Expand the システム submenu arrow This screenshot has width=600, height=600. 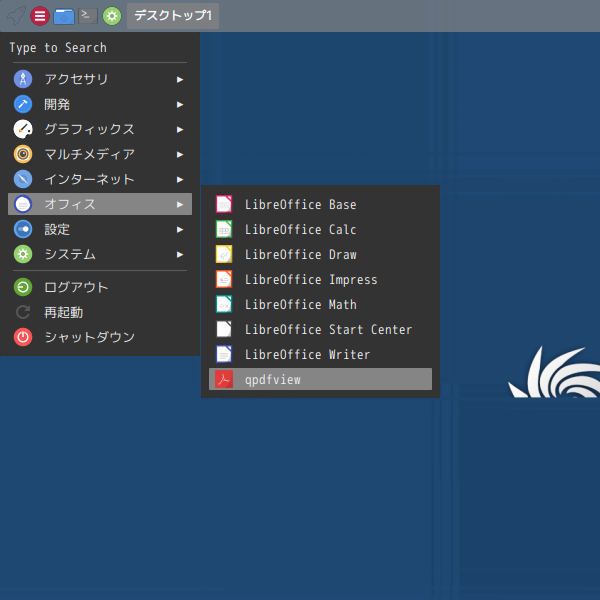180,254
